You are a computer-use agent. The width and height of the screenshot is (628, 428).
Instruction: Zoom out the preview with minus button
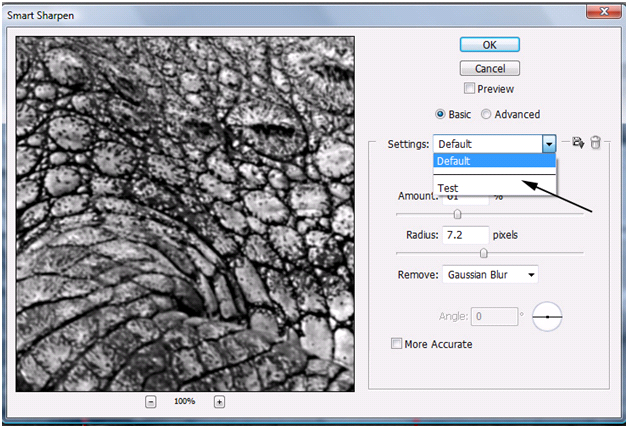point(151,402)
